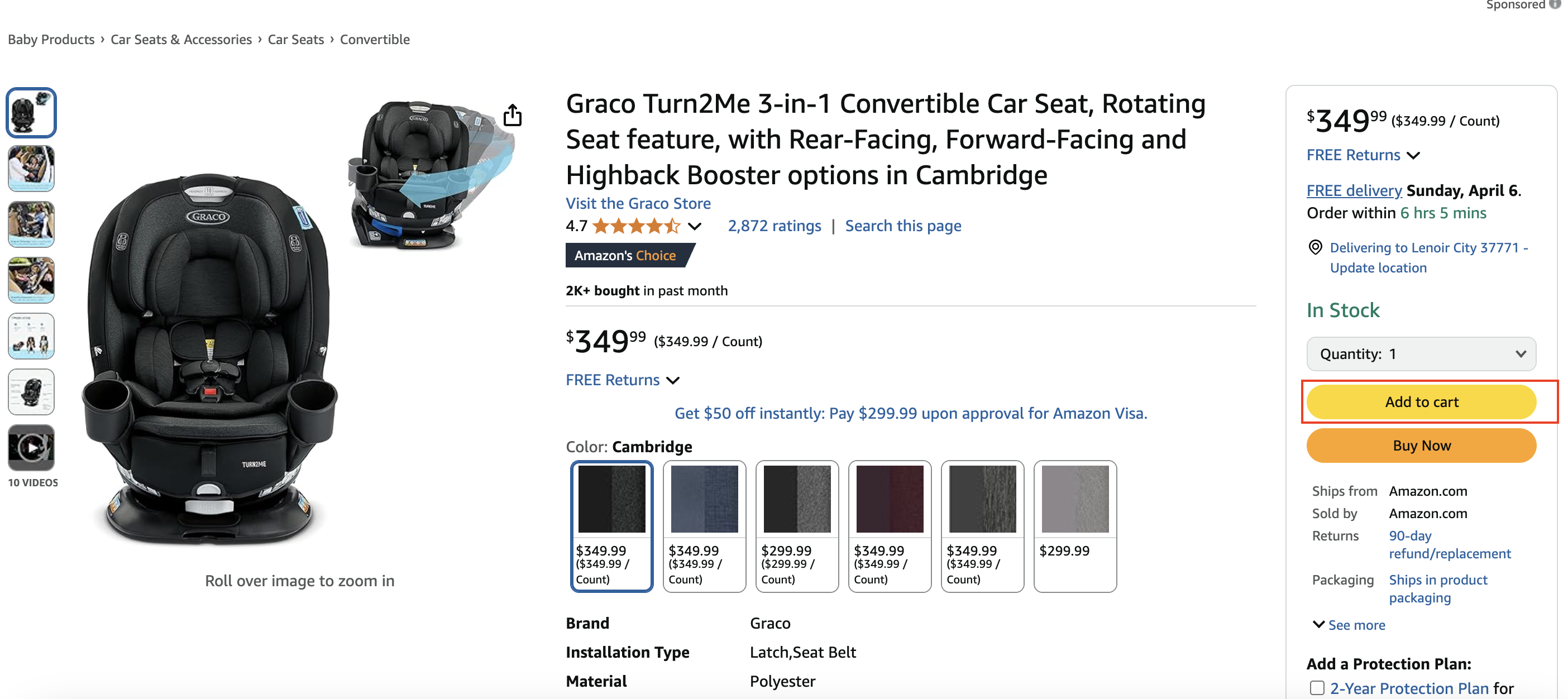Open the 2,872 ratings link

775,226
